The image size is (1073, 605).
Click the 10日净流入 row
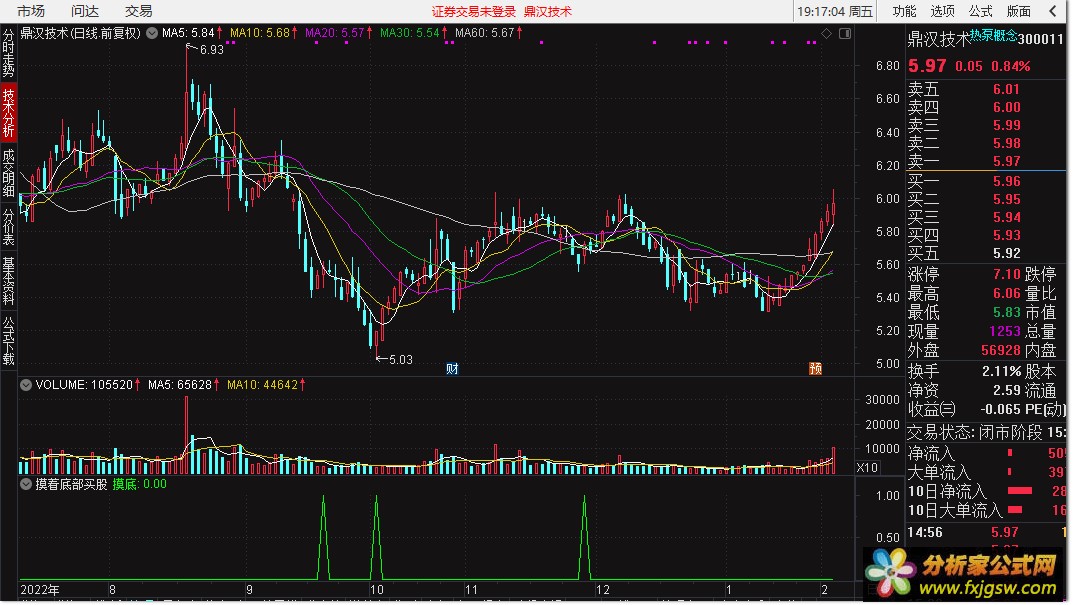point(986,491)
